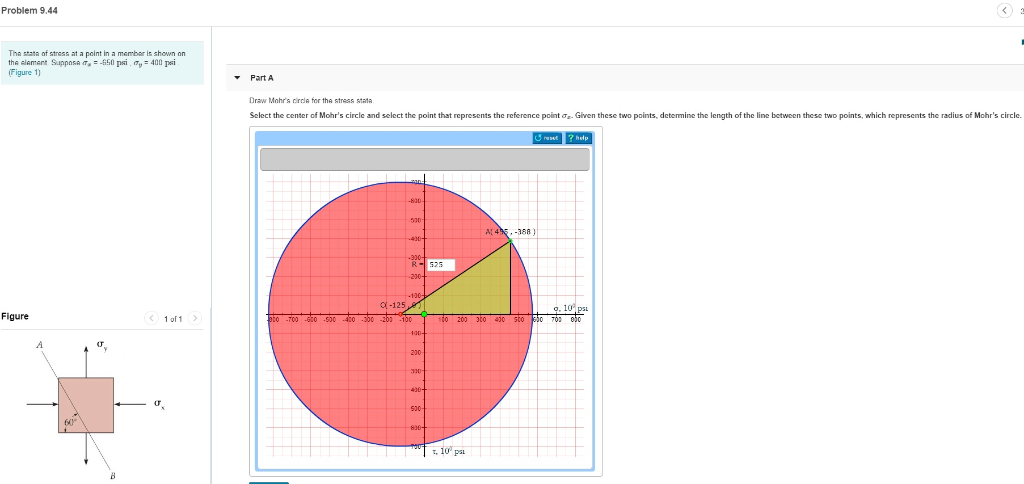This screenshot has height=484, width=1024.
Task: Click 'Draw Mohr's circle for the stress state' text
Action: [311, 101]
